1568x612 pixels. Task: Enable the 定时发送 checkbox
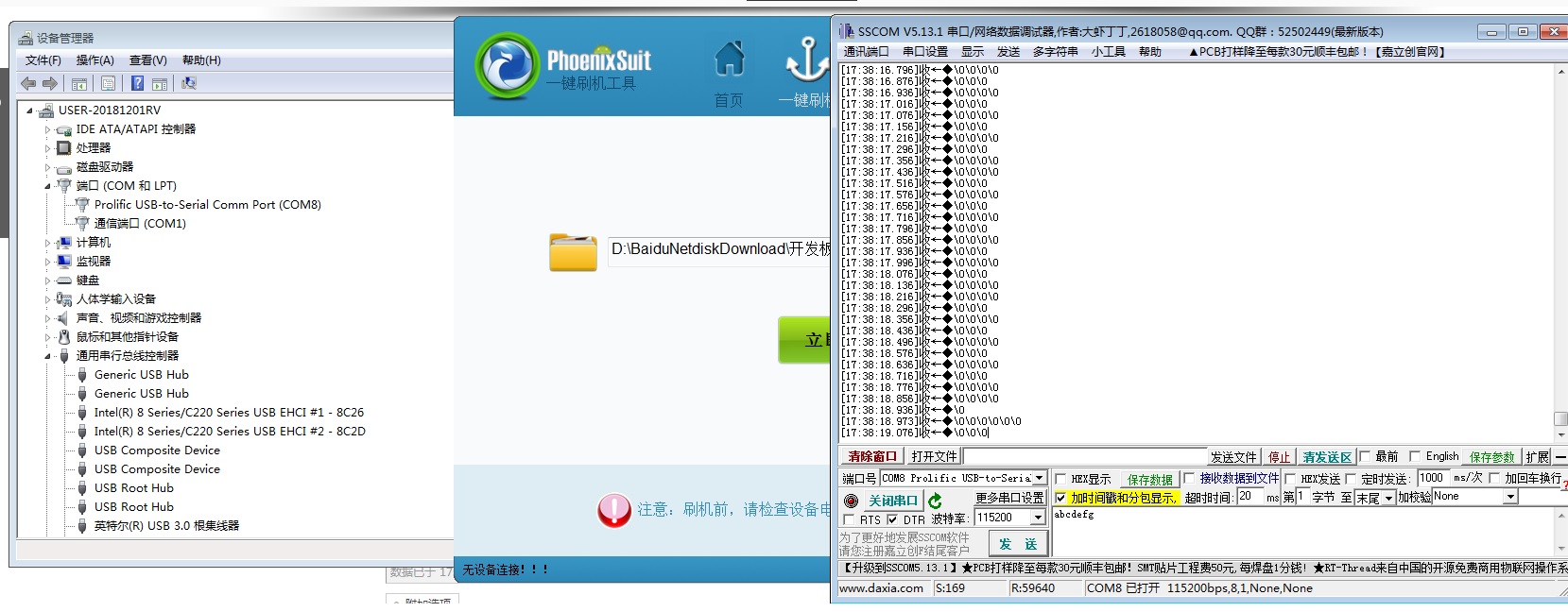pos(1351,479)
